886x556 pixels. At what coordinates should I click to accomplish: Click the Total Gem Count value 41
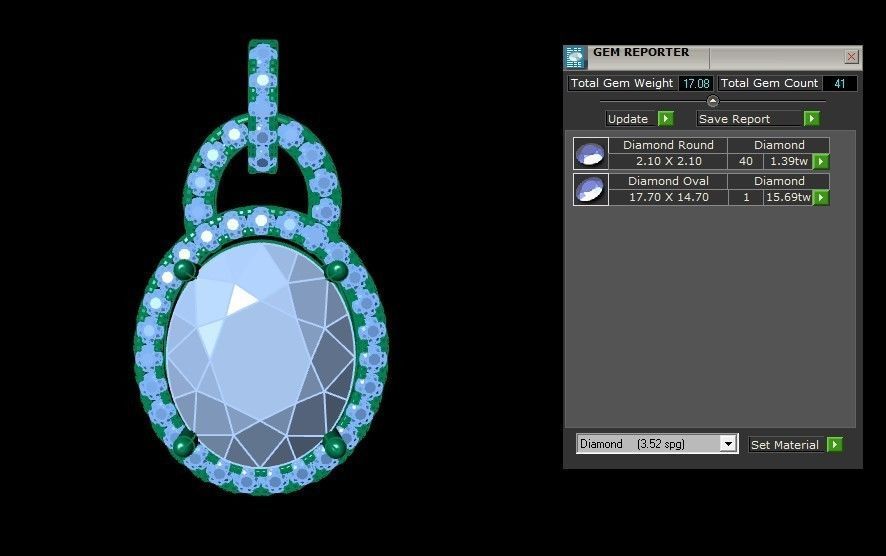pyautogui.click(x=840, y=84)
